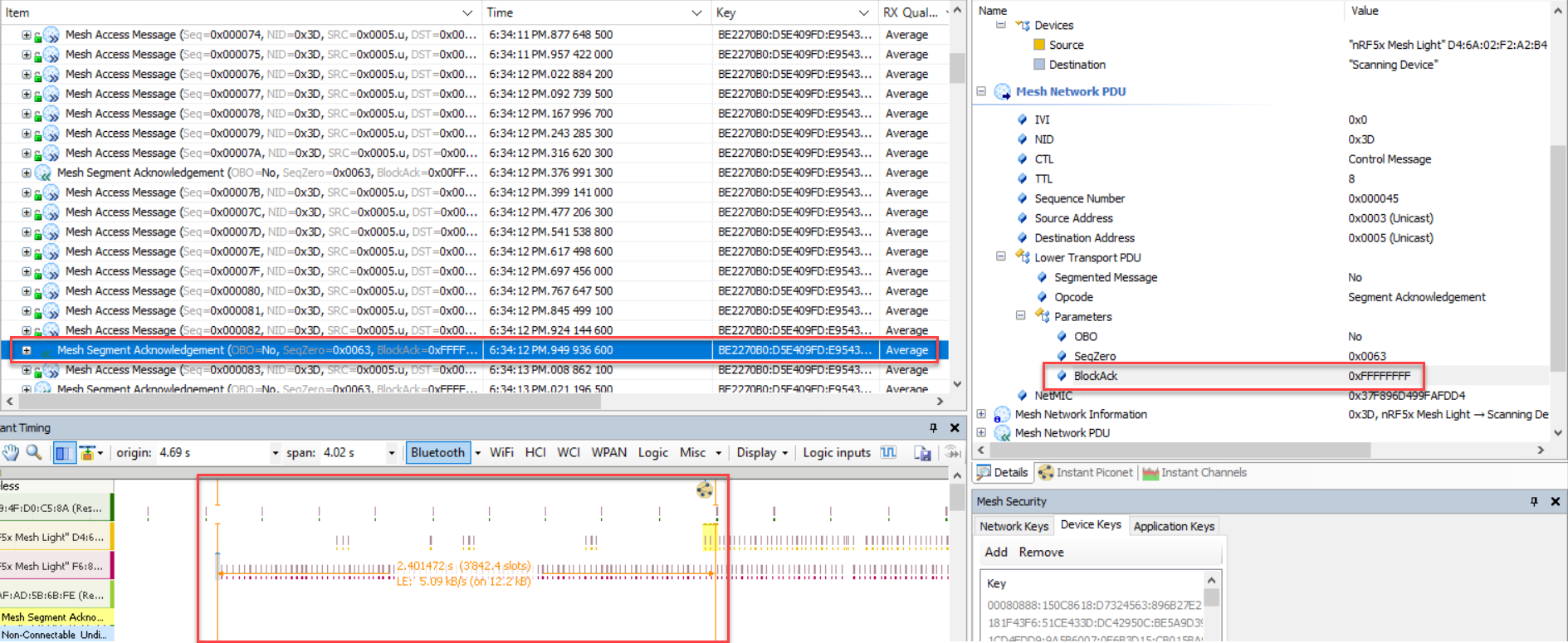Toggle the Bluetooth filter button

tap(437, 452)
